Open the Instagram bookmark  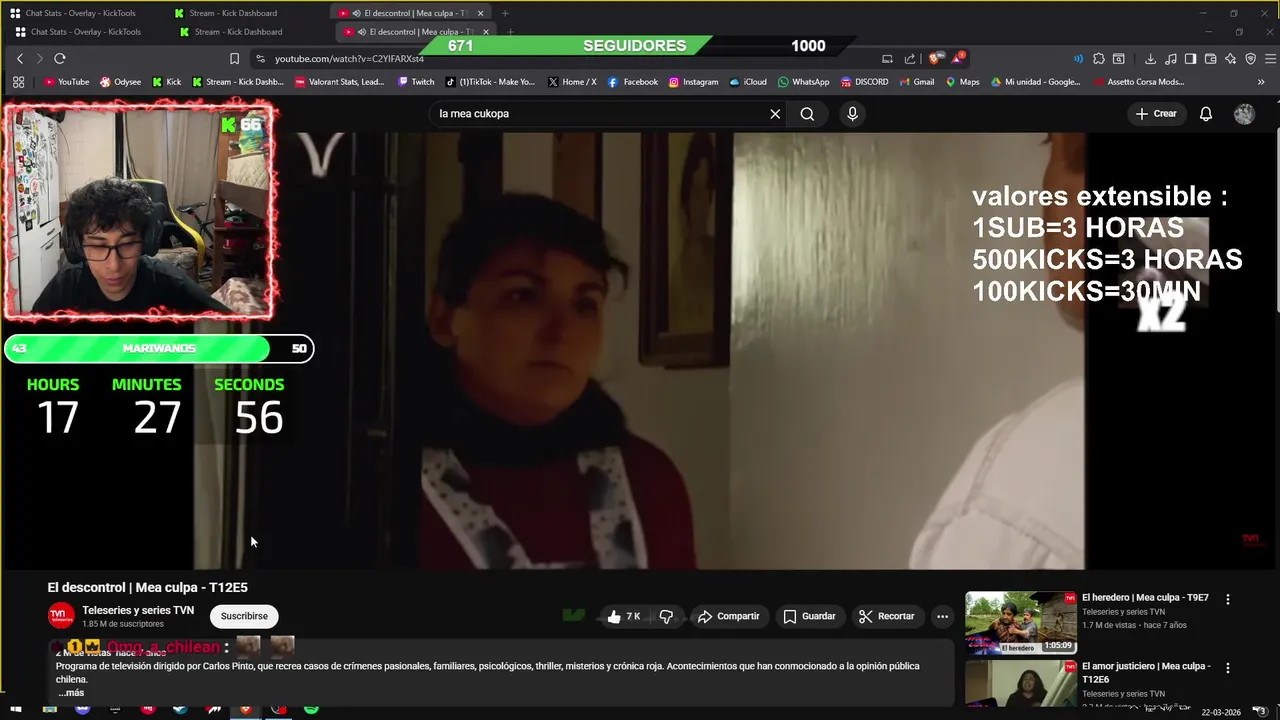pos(693,82)
